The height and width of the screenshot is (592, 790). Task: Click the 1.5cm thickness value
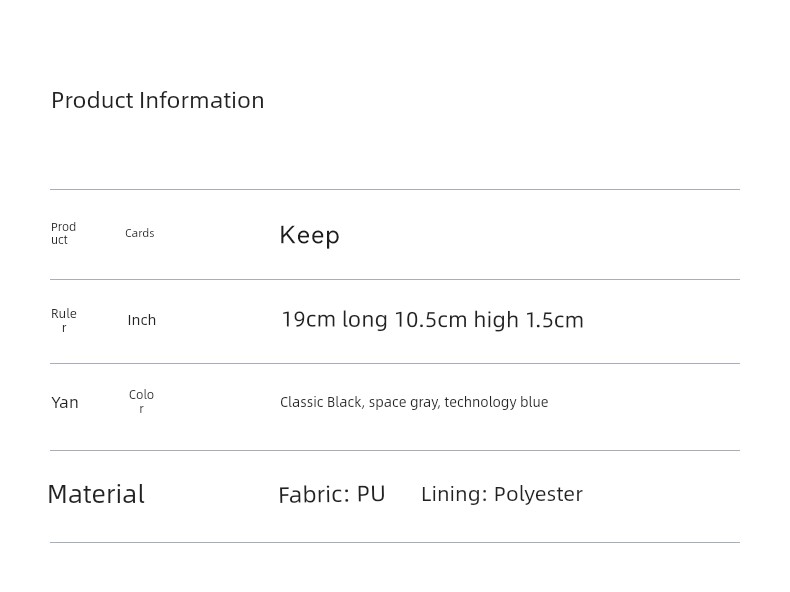555,320
